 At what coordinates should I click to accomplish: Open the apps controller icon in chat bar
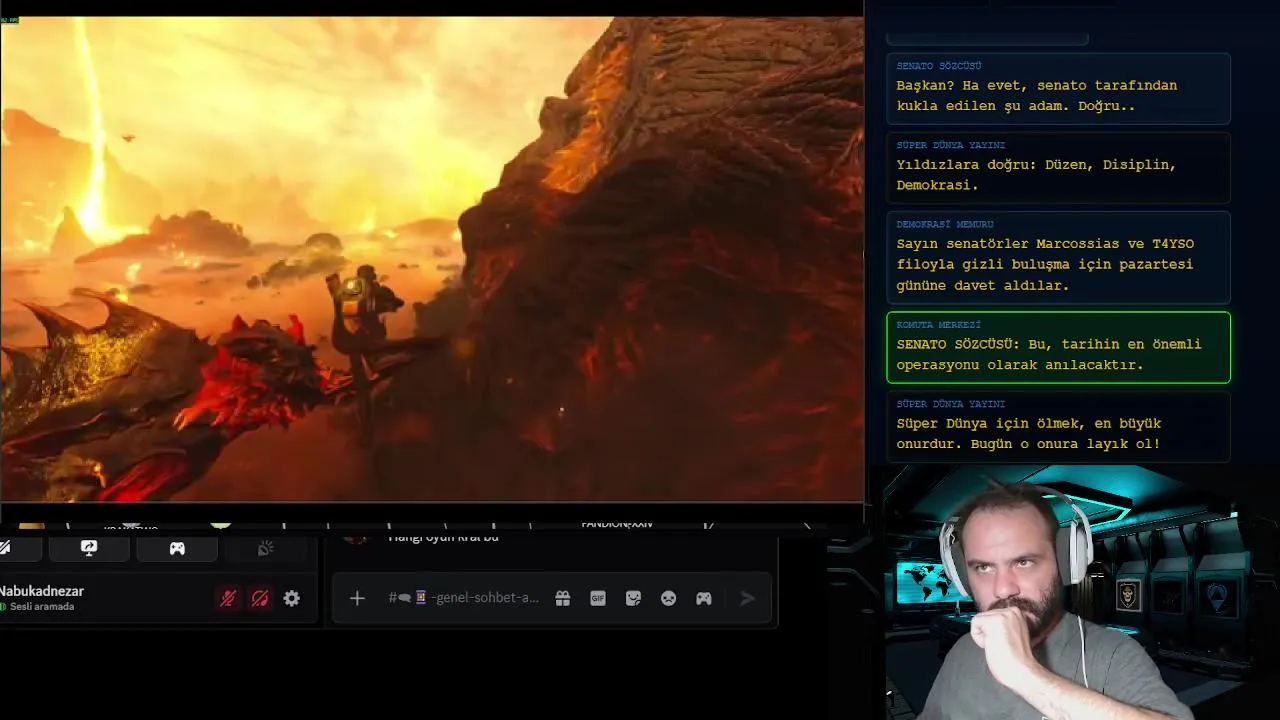coord(704,598)
